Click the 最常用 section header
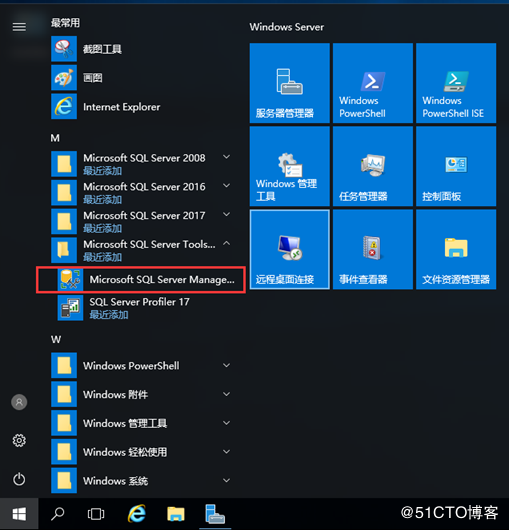Image resolution: width=509 pixels, height=530 pixels. pyautogui.click(x=66, y=23)
